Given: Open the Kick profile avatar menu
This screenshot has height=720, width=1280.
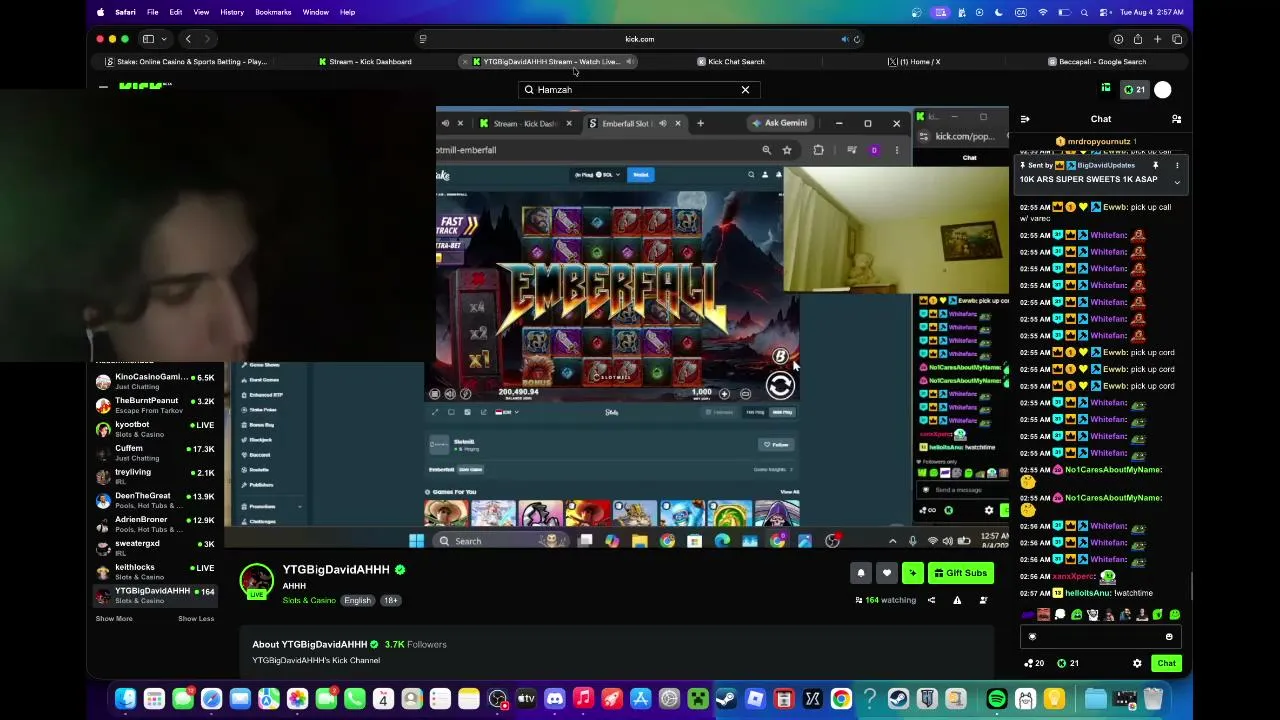Looking at the screenshot, I should pyautogui.click(x=1163, y=90).
